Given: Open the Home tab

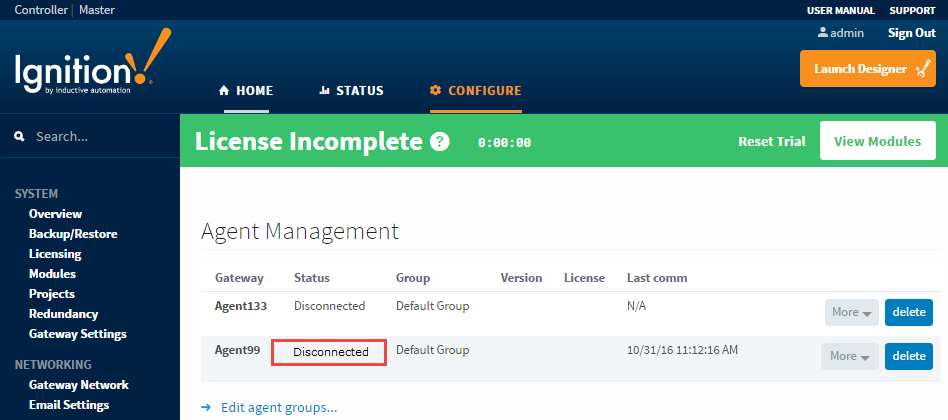Looking at the screenshot, I should [246, 91].
